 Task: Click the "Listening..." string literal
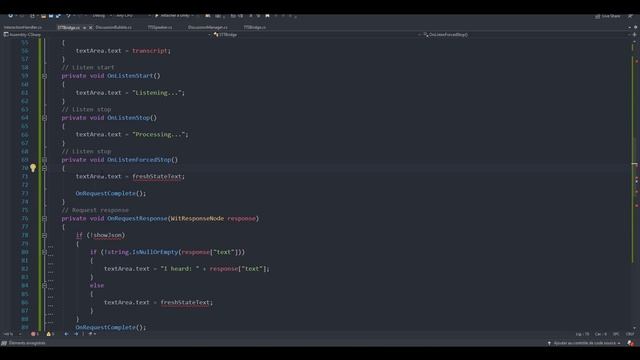click(157, 93)
